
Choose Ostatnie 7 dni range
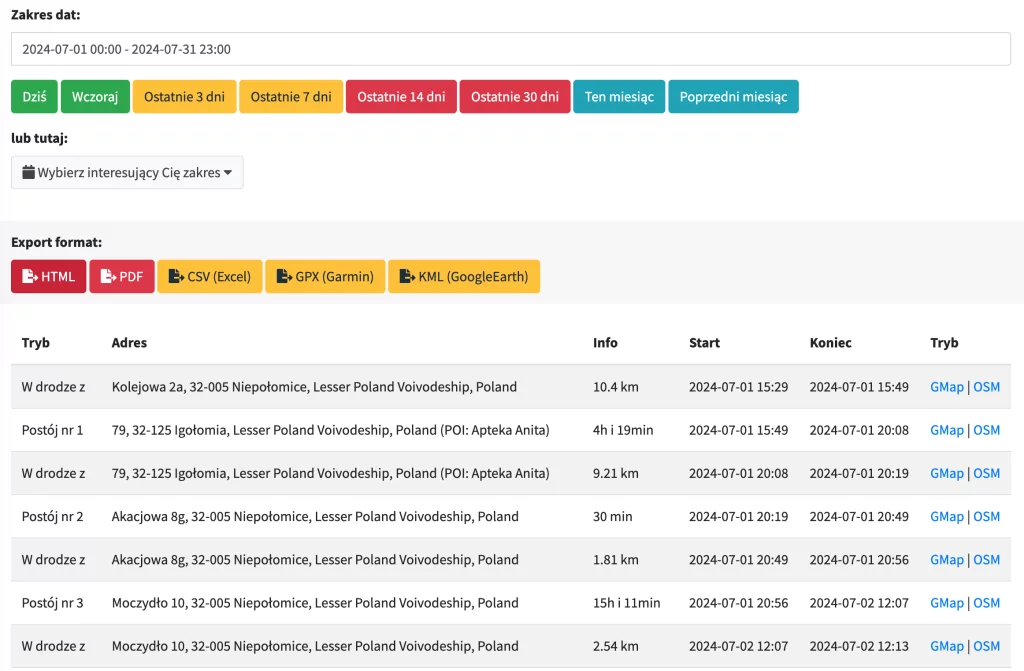[x=291, y=97]
